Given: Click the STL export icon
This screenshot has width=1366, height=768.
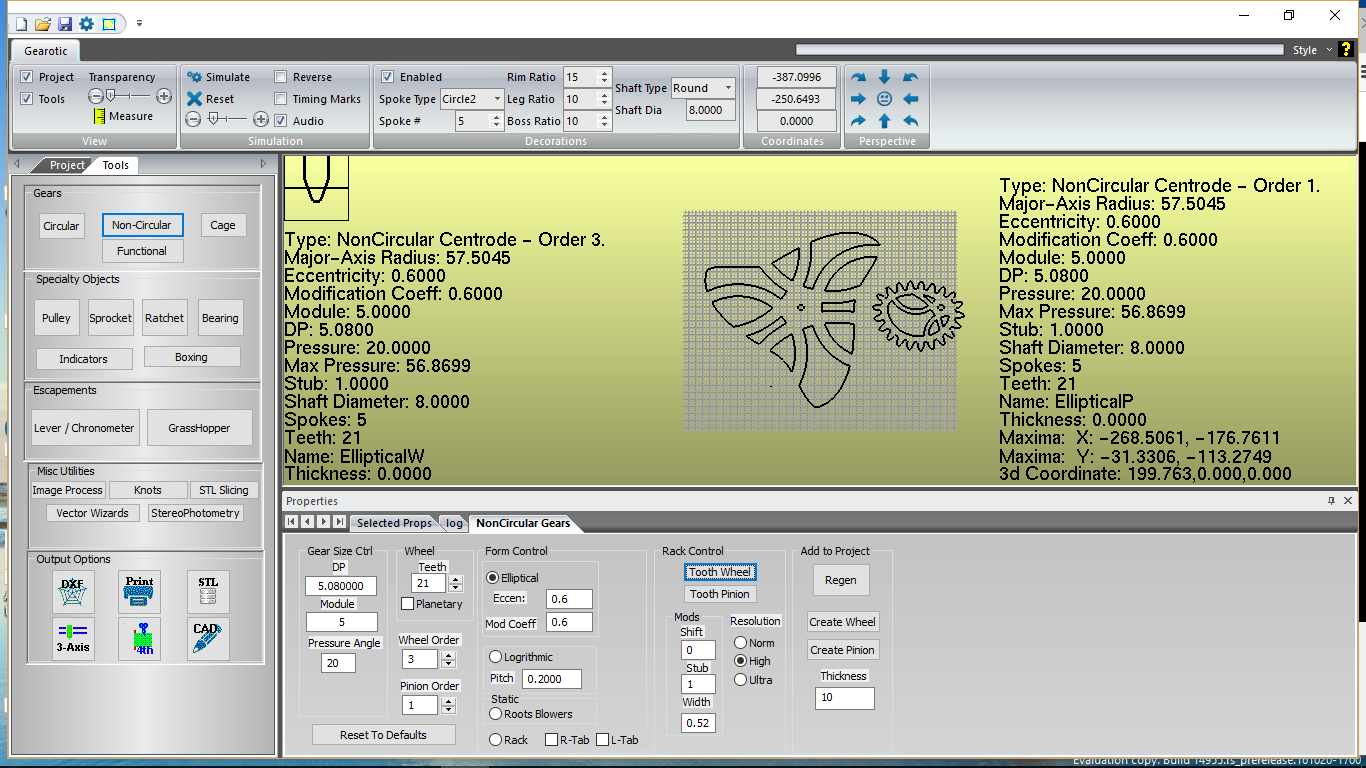Looking at the screenshot, I should [x=208, y=592].
